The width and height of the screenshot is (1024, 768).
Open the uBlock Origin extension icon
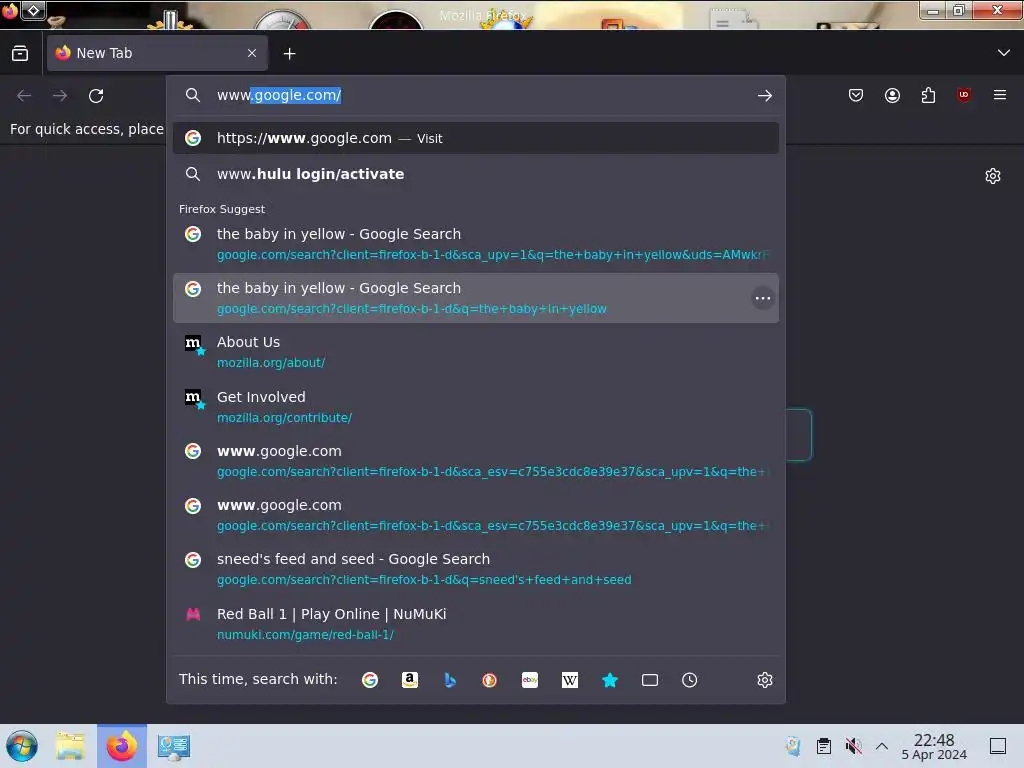click(964, 95)
